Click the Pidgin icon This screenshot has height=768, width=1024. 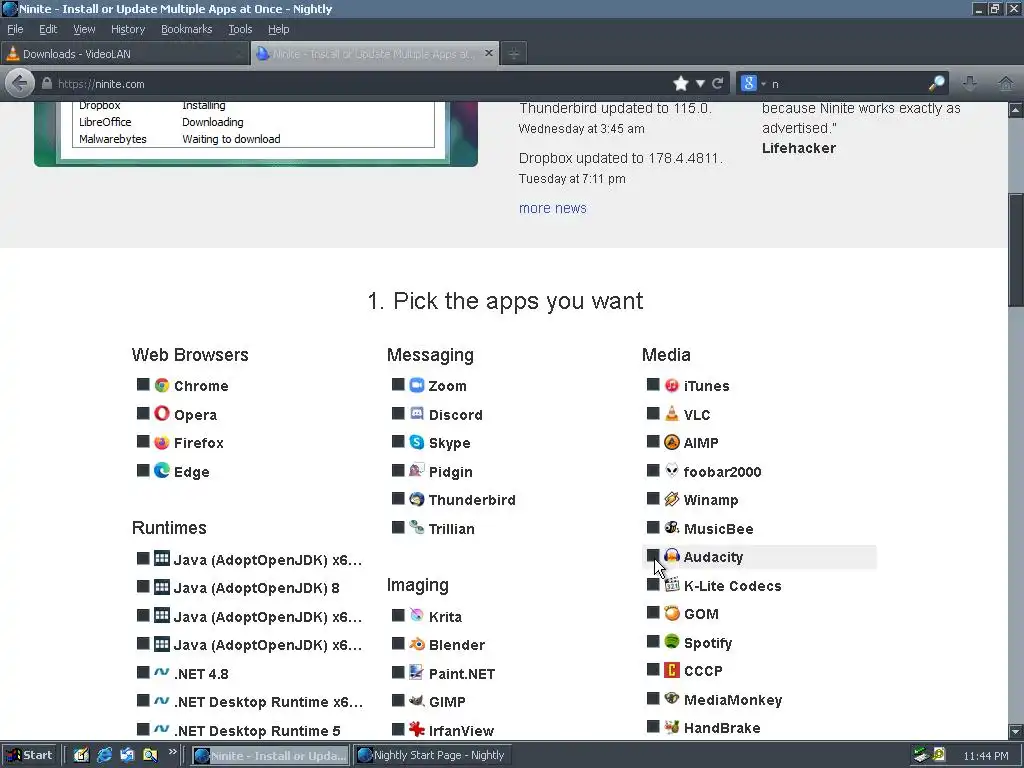coord(417,470)
